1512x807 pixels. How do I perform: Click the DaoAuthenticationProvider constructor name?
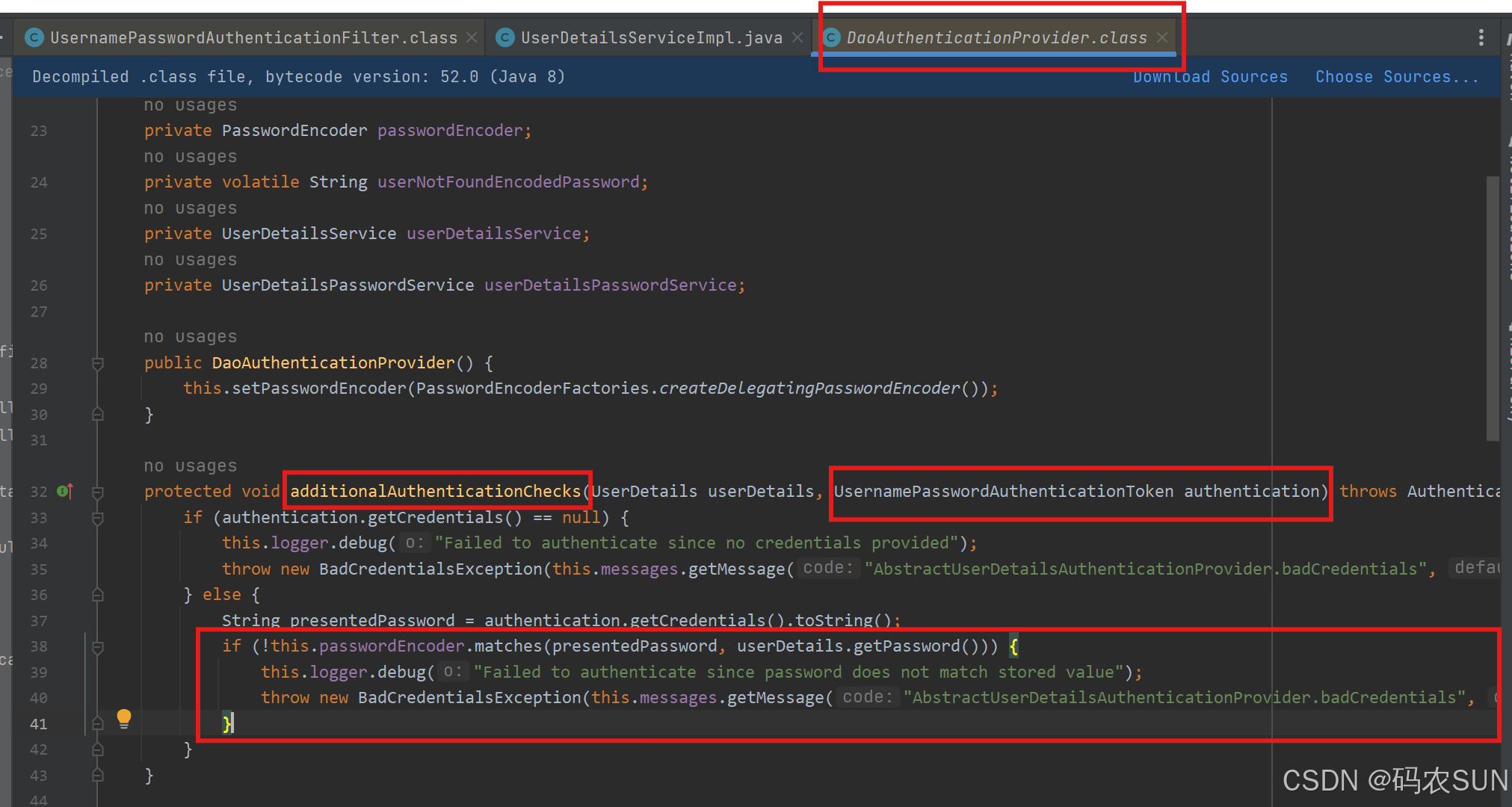click(333, 362)
